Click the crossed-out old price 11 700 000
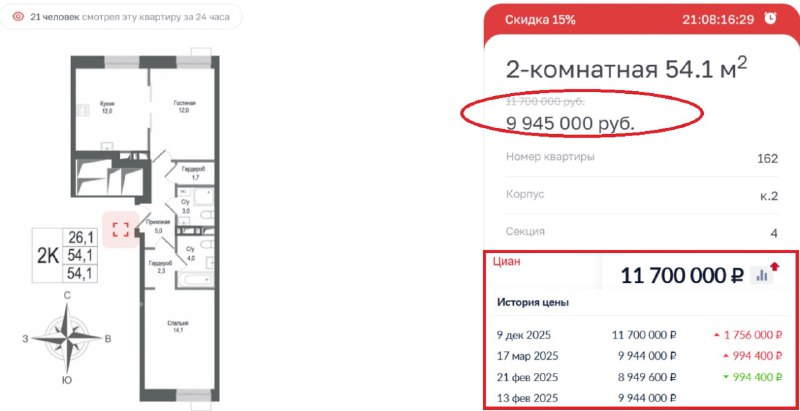 click(545, 101)
